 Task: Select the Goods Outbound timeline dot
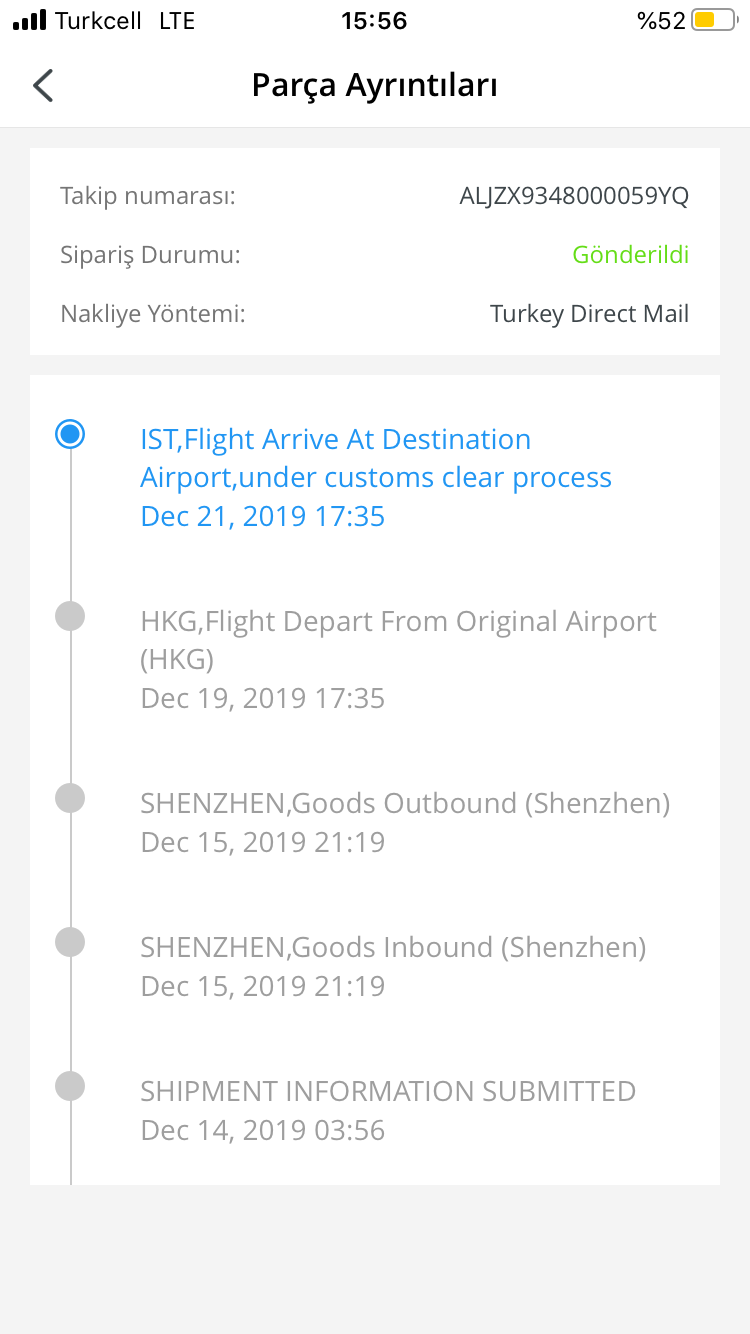click(70, 798)
